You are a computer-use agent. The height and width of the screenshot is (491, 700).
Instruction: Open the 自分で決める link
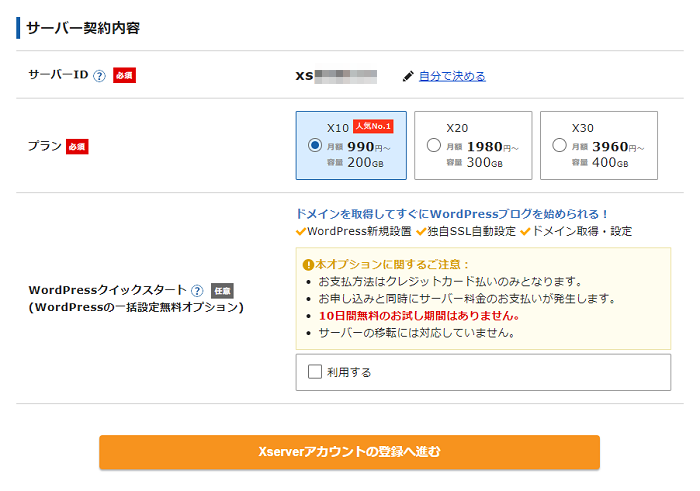[452, 76]
